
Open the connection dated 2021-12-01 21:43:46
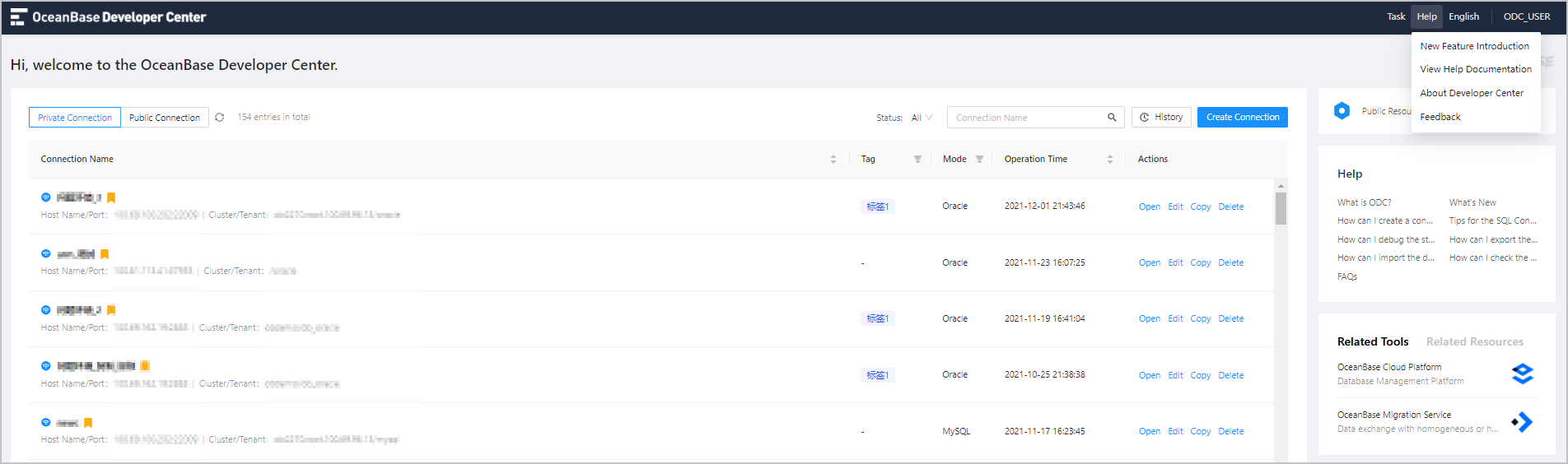click(1150, 206)
